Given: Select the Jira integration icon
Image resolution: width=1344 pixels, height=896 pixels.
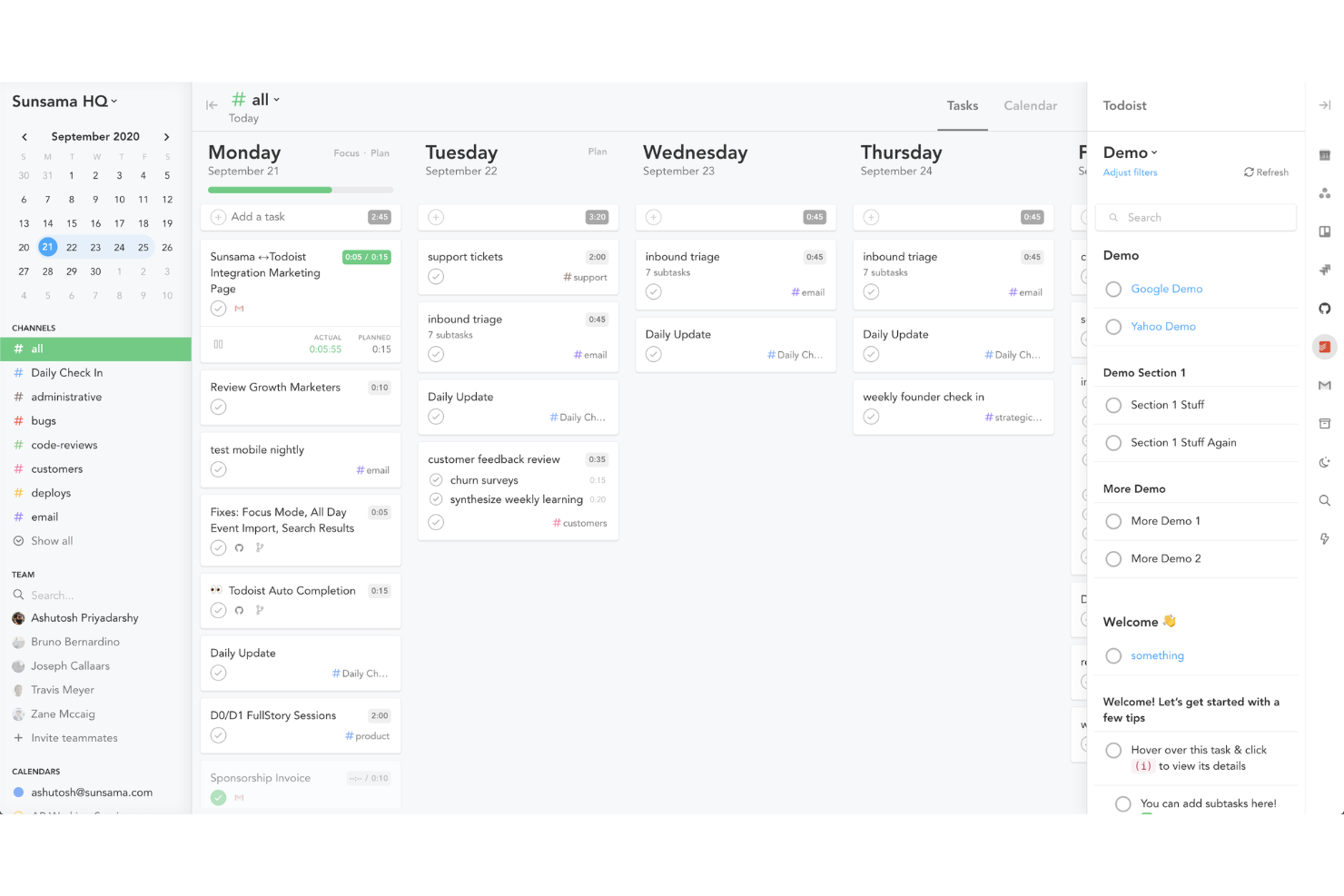Looking at the screenshot, I should click(1325, 270).
